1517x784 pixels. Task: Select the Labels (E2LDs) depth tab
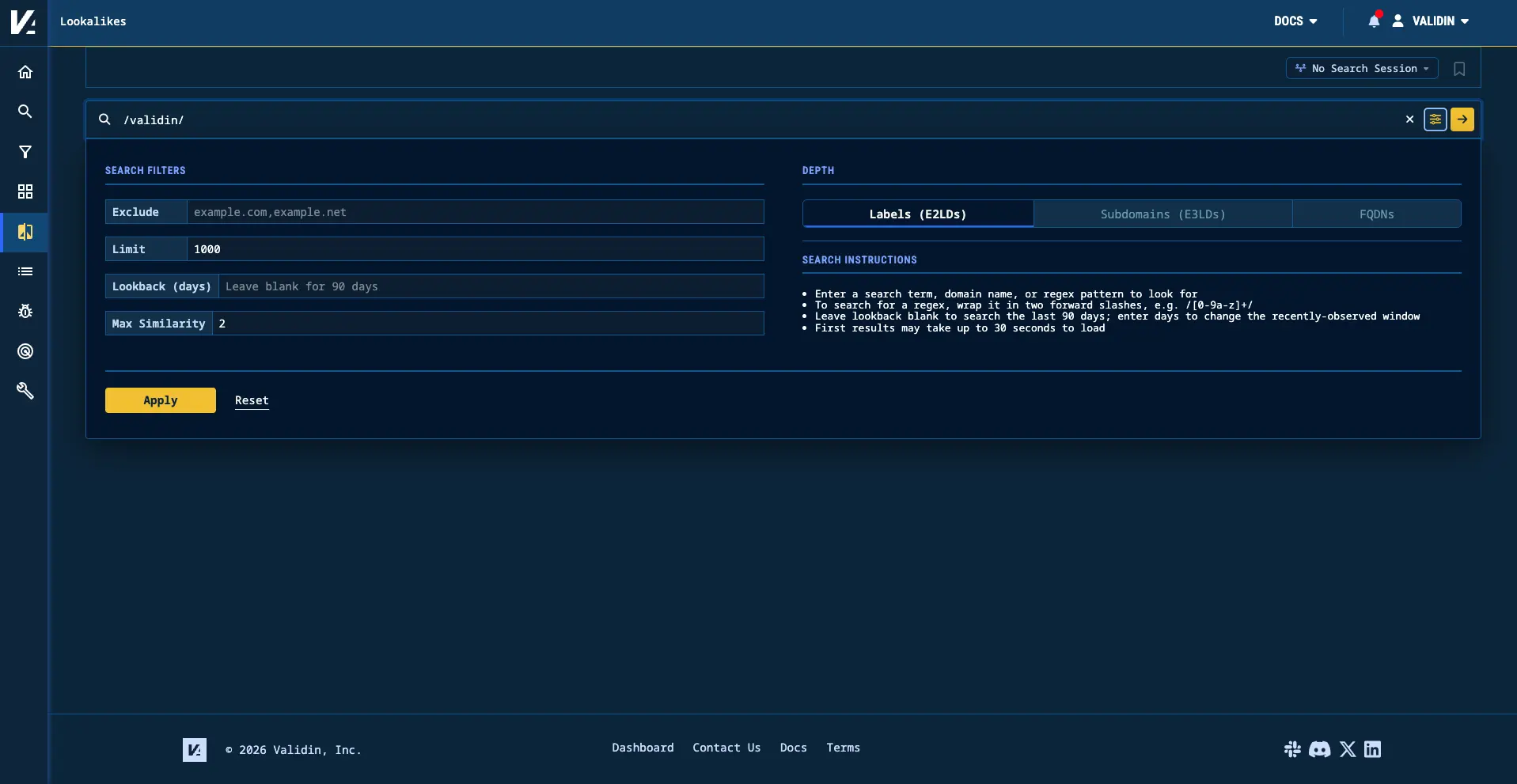click(x=918, y=214)
